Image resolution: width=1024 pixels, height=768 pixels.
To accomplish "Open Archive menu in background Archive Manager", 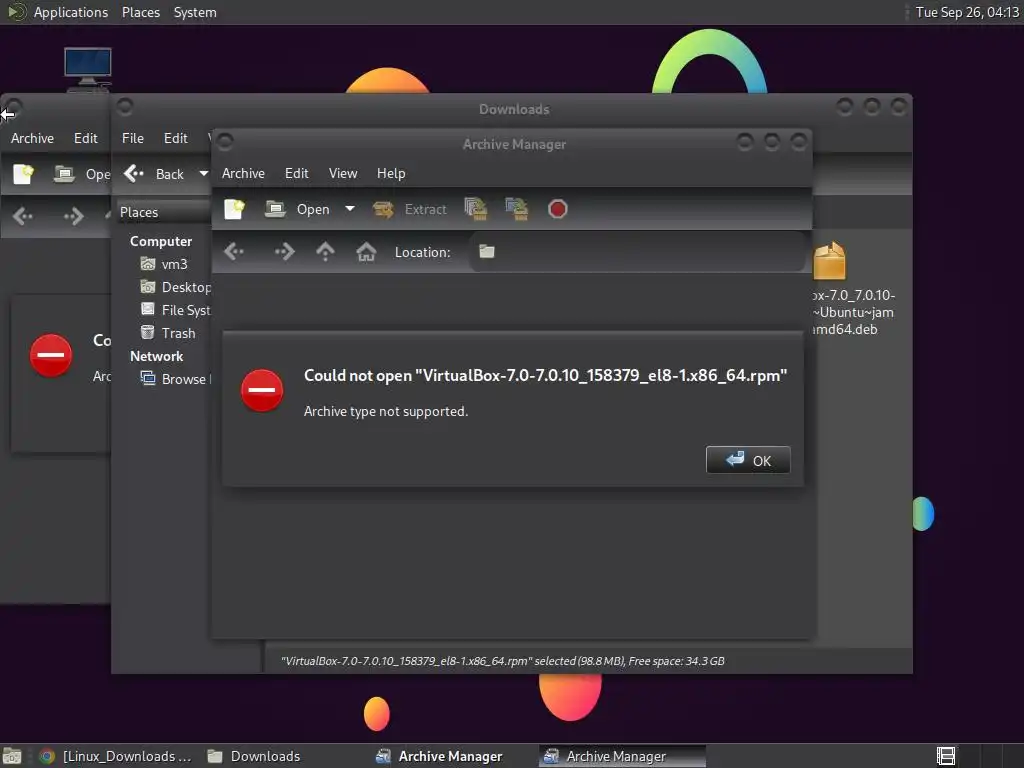I will coord(32,138).
